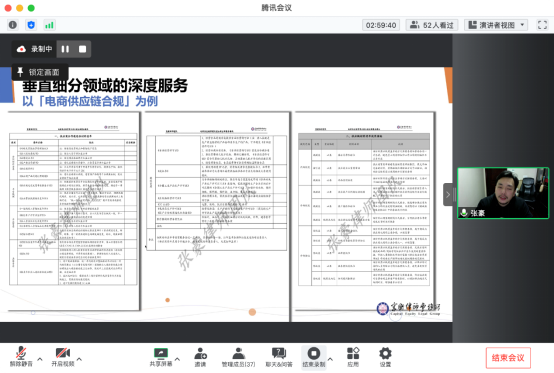Click the red 结束会议 button
This screenshot has height=373, width=554.
pyautogui.click(x=508, y=358)
